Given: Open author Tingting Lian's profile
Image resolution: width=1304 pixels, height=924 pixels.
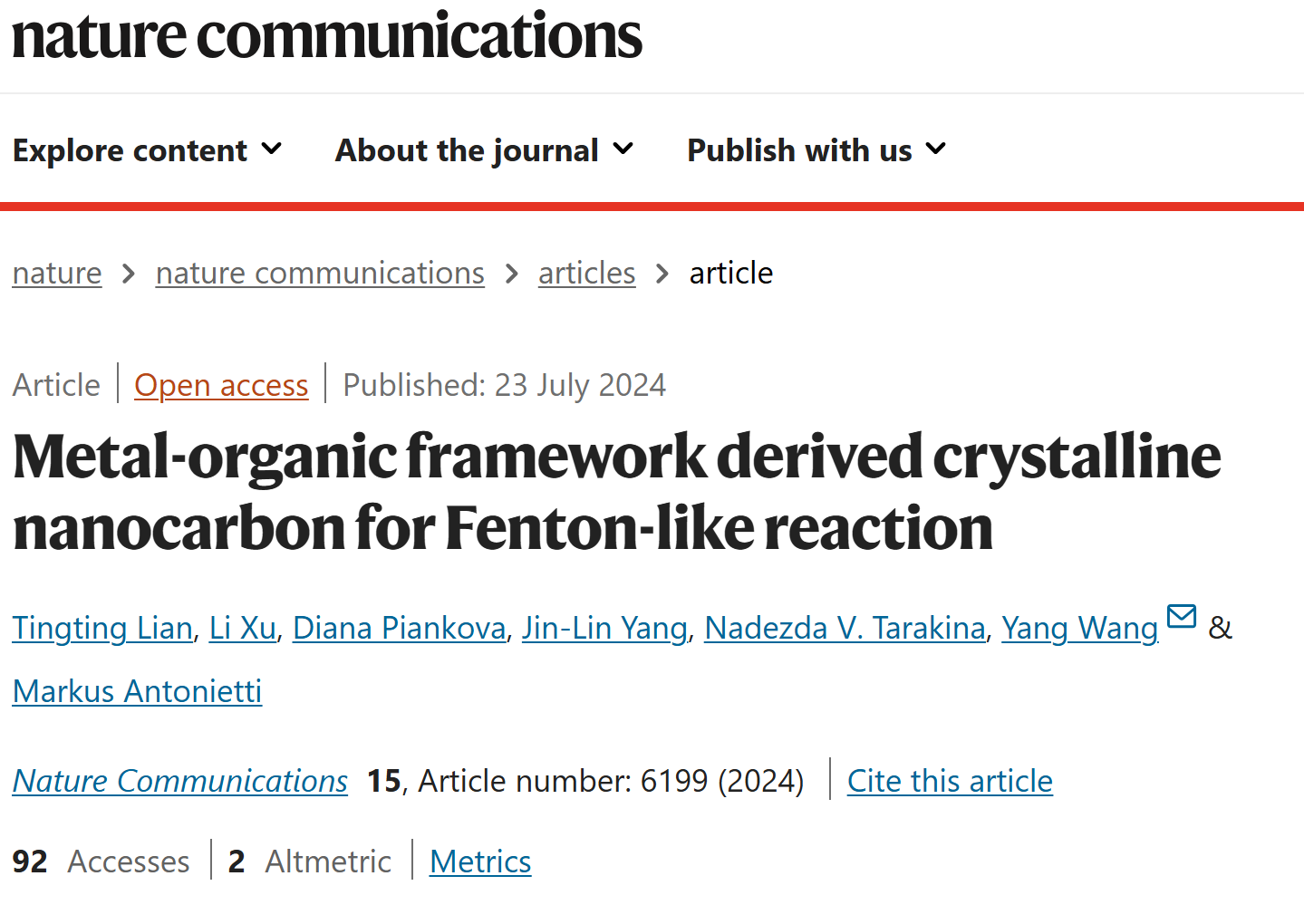Looking at the screenshot, I should pos(102,628).
